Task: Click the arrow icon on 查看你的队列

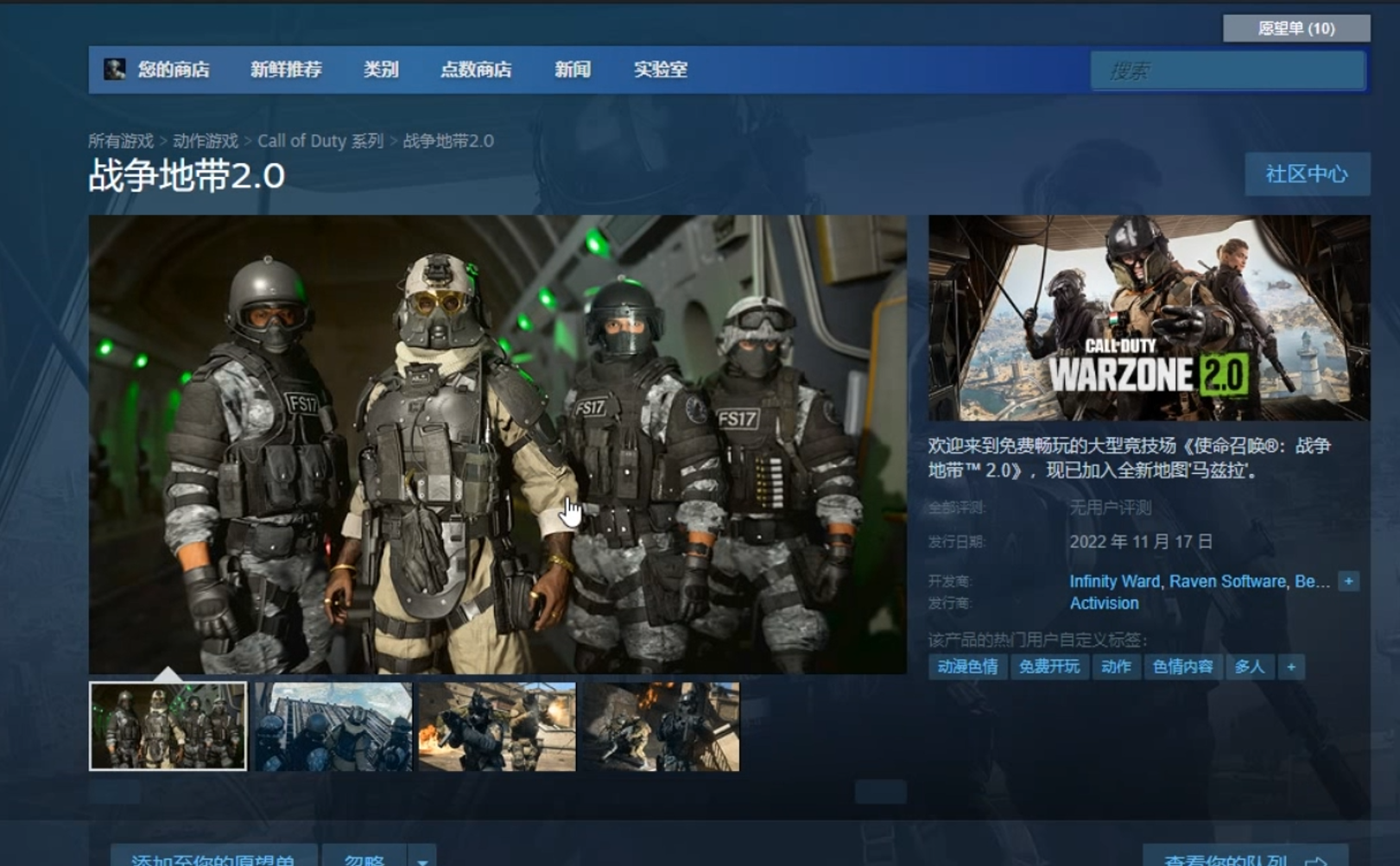Action: click(1316, 858)
